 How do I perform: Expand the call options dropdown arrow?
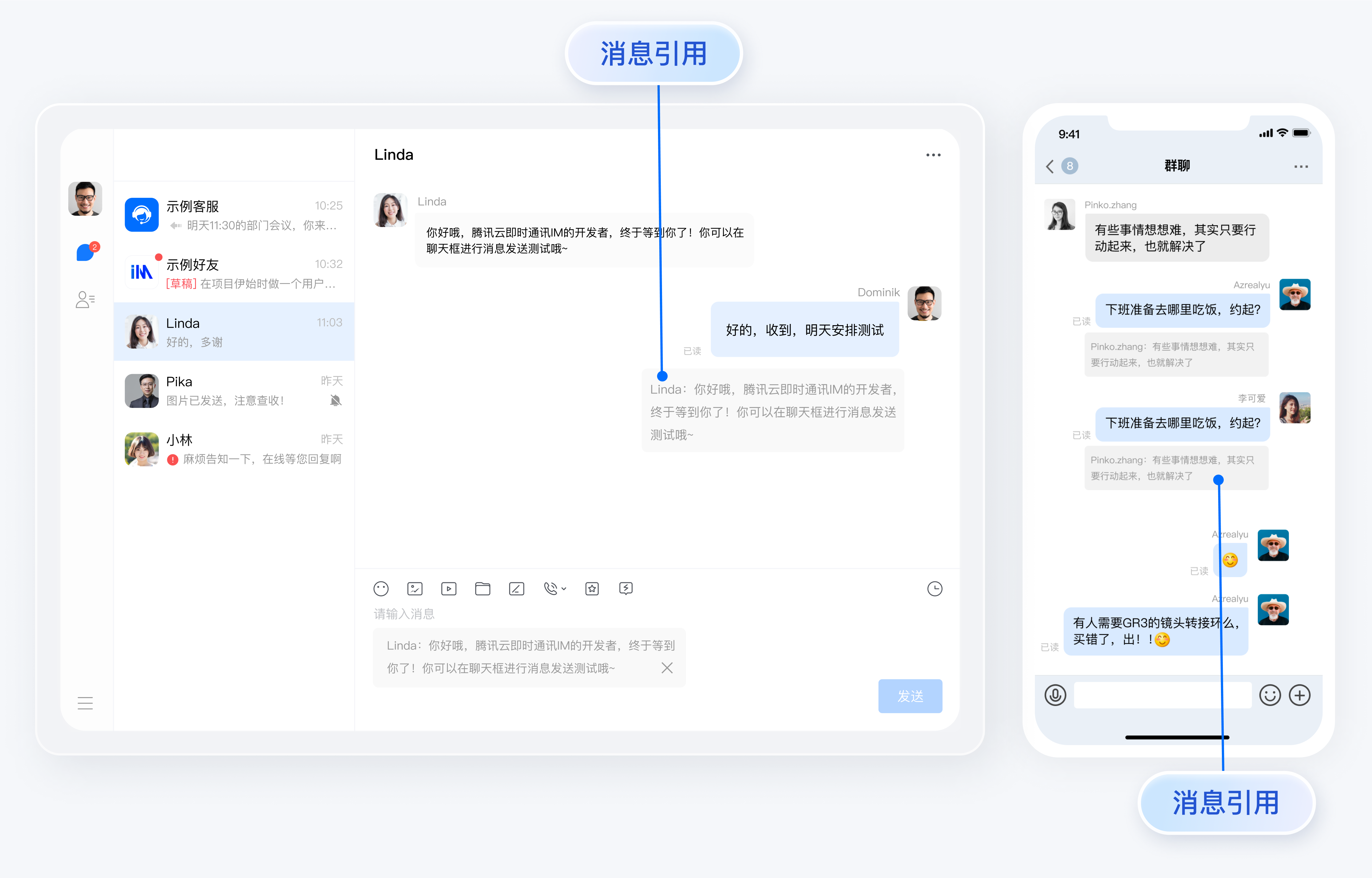(x=564, y=589)
